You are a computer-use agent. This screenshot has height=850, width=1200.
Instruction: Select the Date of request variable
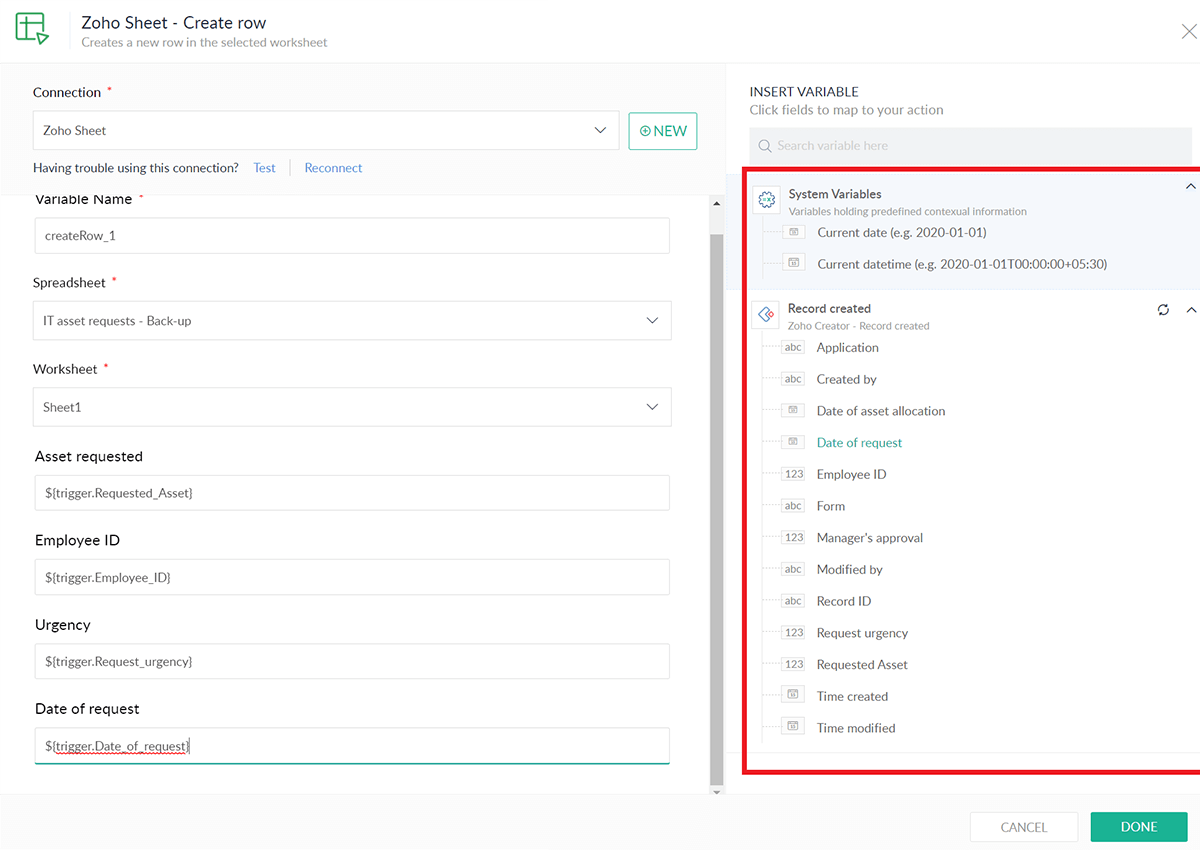(859, 443)
